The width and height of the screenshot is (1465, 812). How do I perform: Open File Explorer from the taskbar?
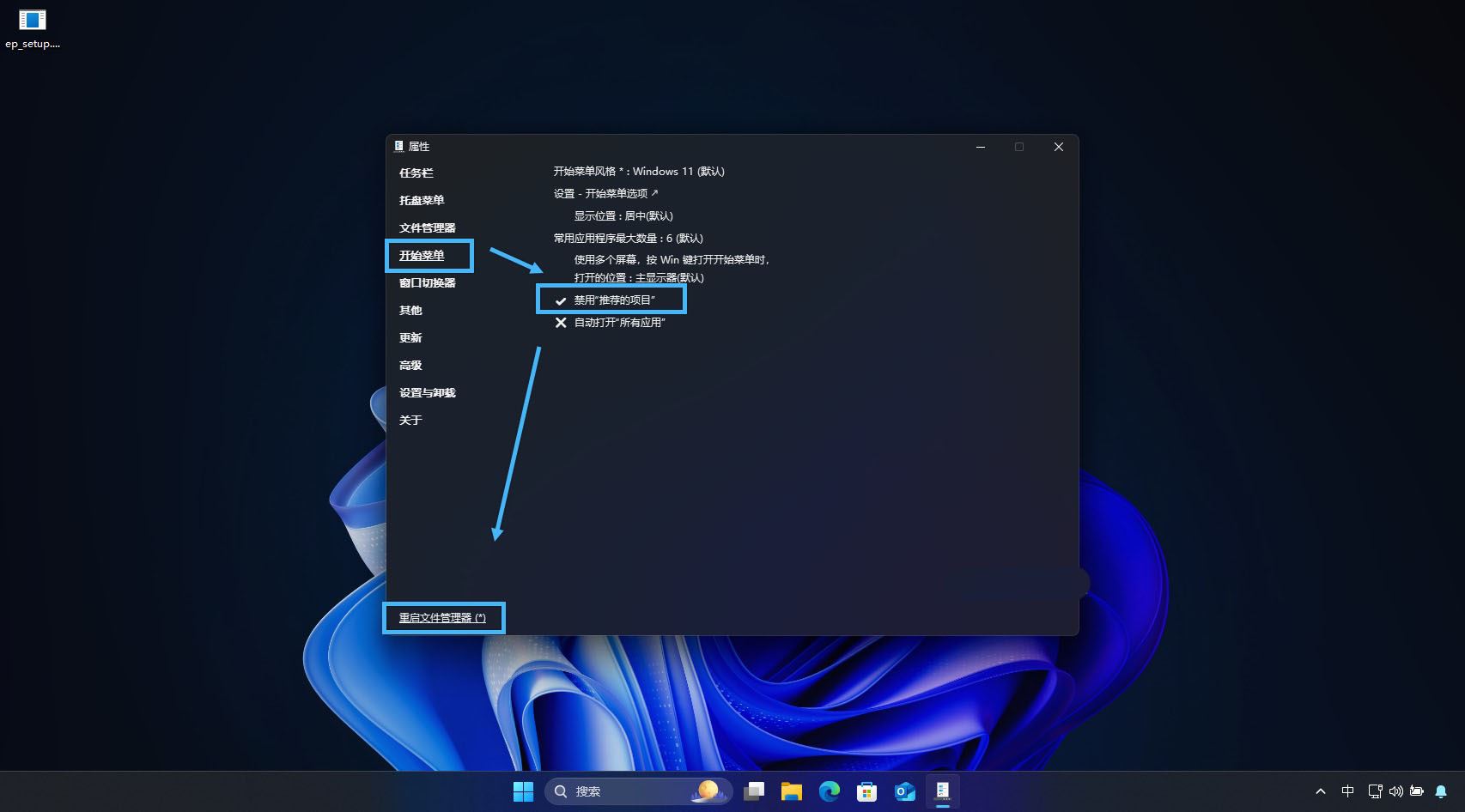coord(791,791)
